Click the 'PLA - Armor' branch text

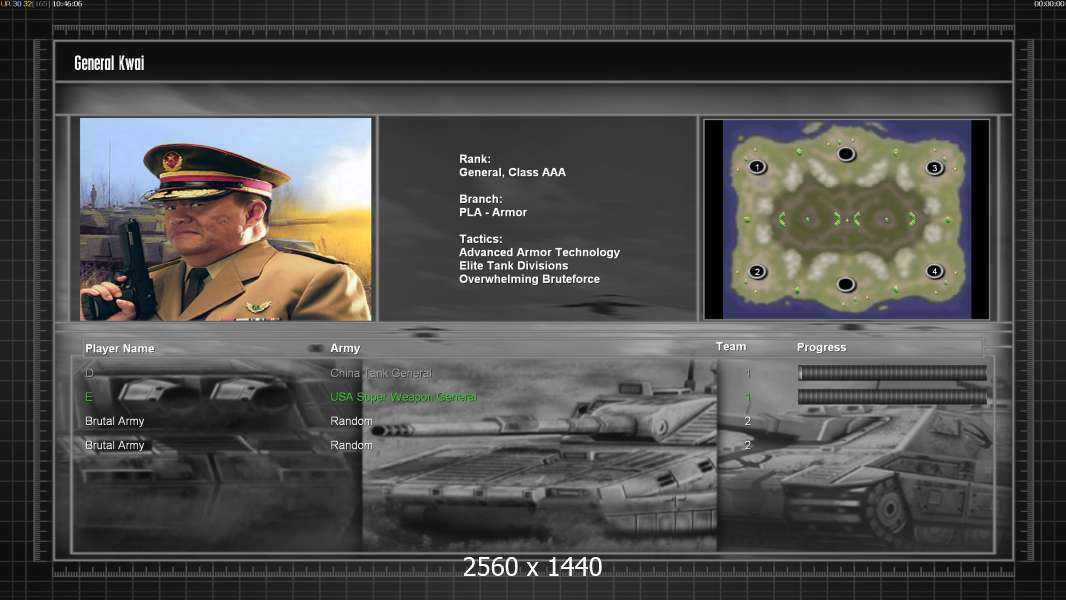[493, 213]
